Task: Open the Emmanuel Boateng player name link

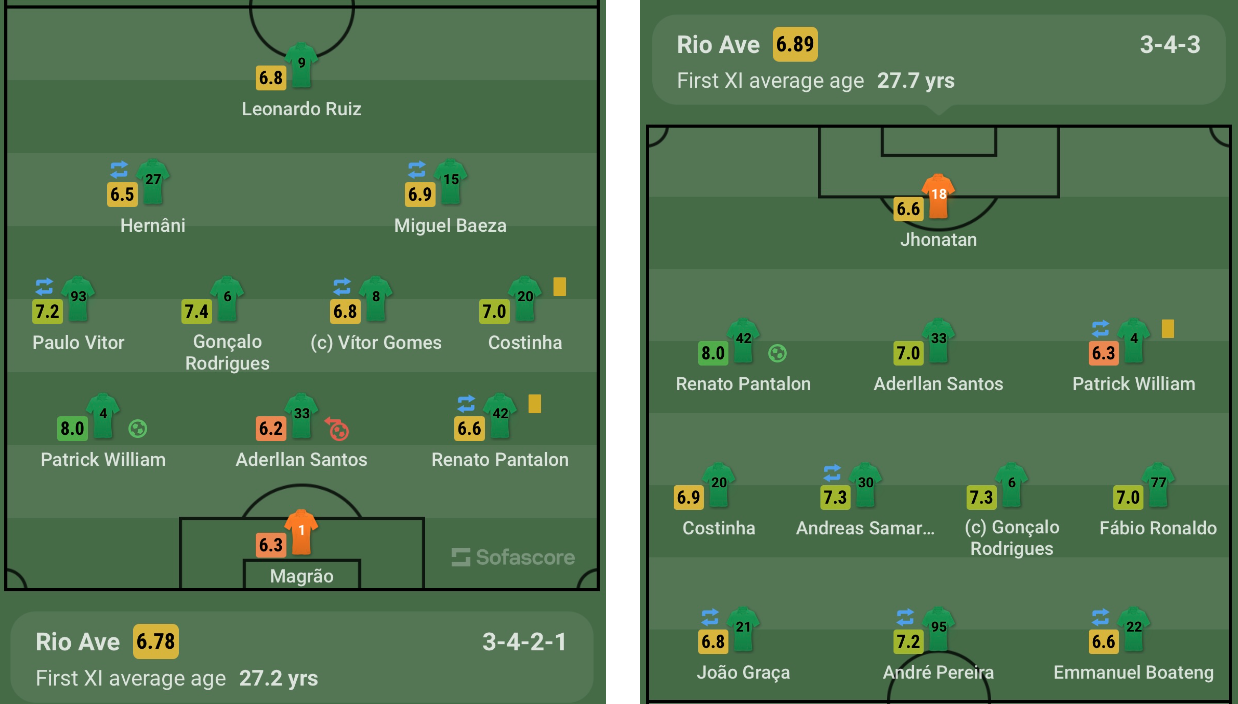Action: [x=1134, y=673]
